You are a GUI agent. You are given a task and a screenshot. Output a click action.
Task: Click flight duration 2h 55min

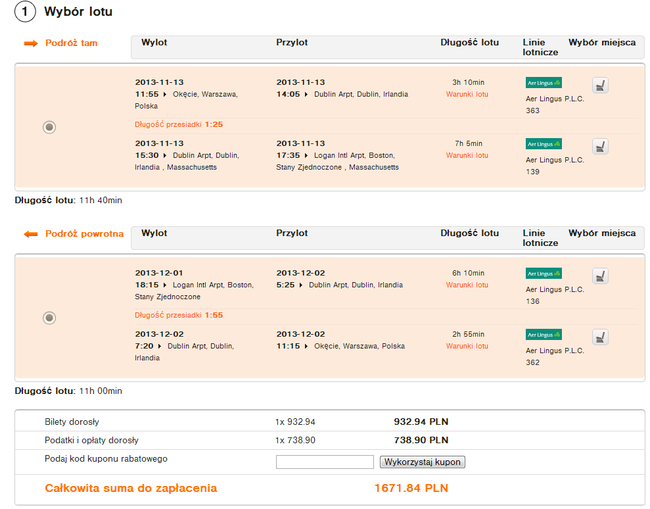click(468, 334)
